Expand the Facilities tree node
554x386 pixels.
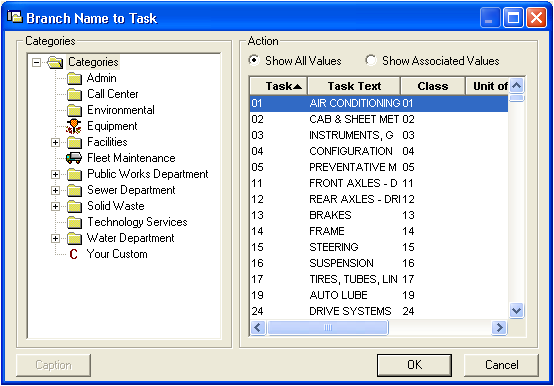pyautogui.click(x=55, y=142)
